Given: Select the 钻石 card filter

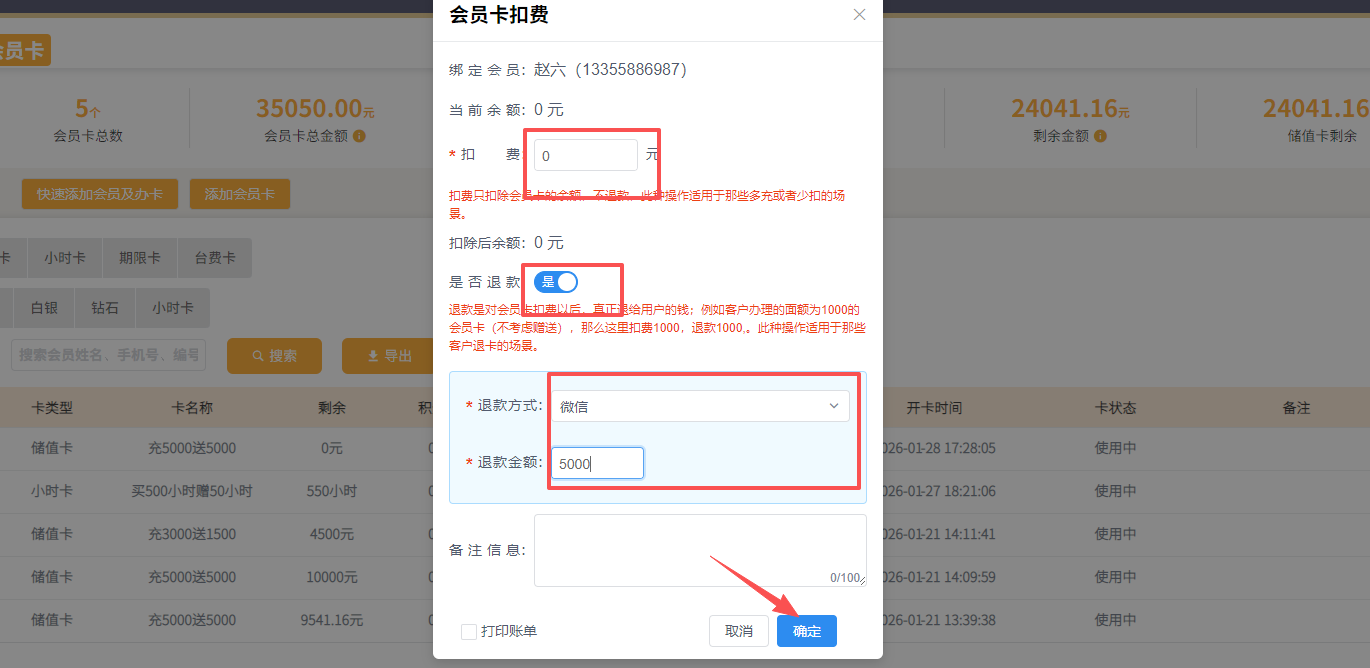Looking at the screenshot, I should point(105,307).
